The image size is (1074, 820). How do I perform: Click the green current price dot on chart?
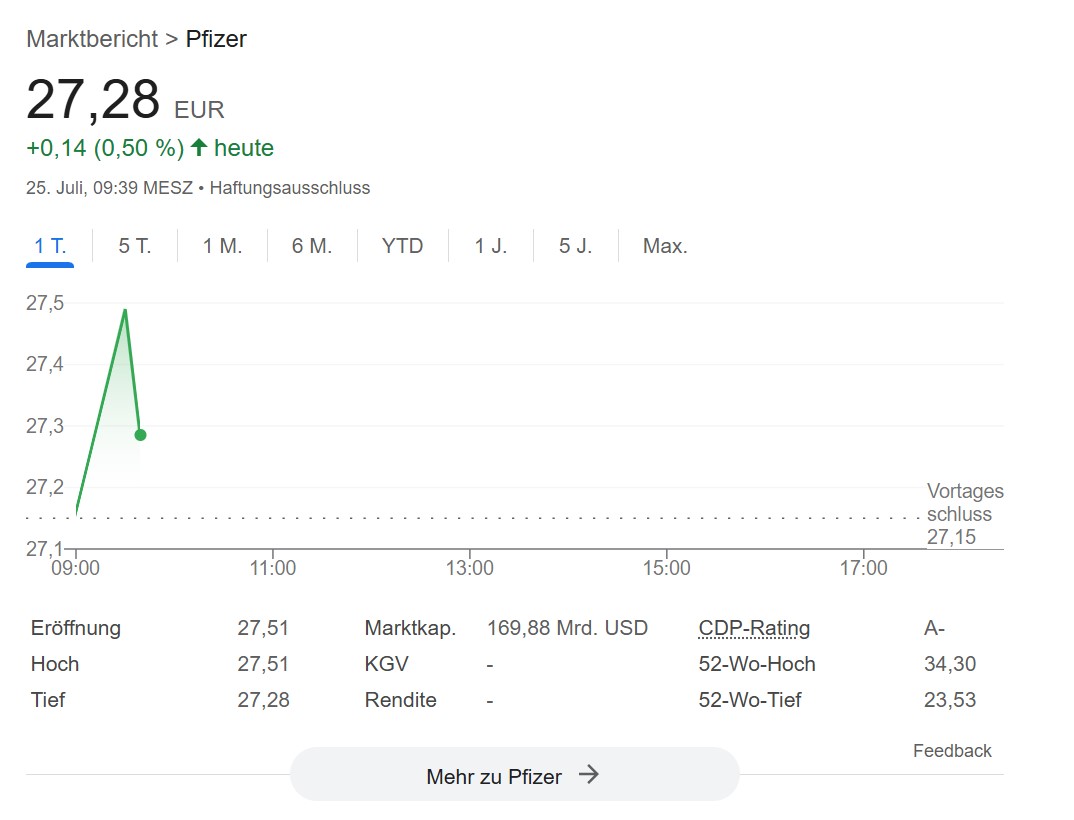[140, 435]
